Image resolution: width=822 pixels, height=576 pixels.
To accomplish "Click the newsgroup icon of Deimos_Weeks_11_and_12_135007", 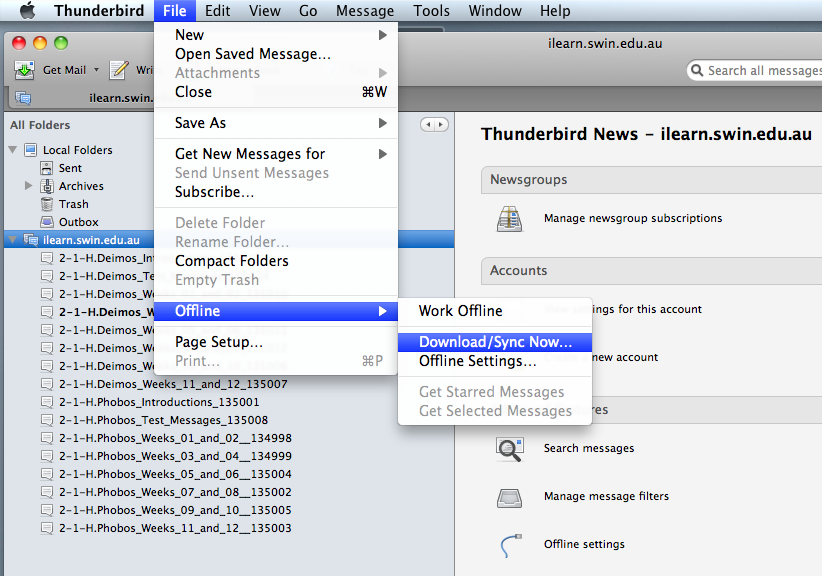I will point(47,384).
